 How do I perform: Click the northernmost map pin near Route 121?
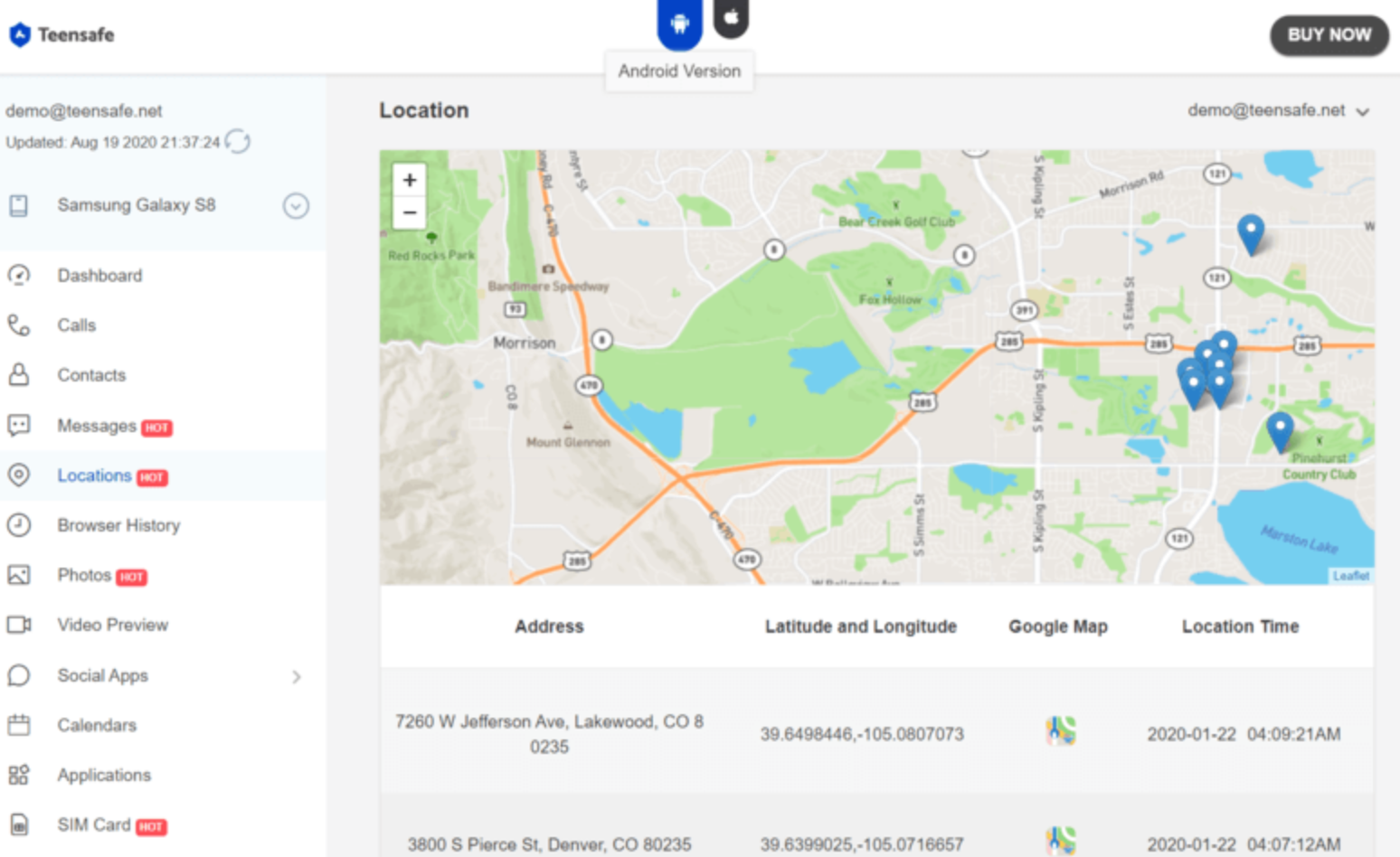[1251, 235]
